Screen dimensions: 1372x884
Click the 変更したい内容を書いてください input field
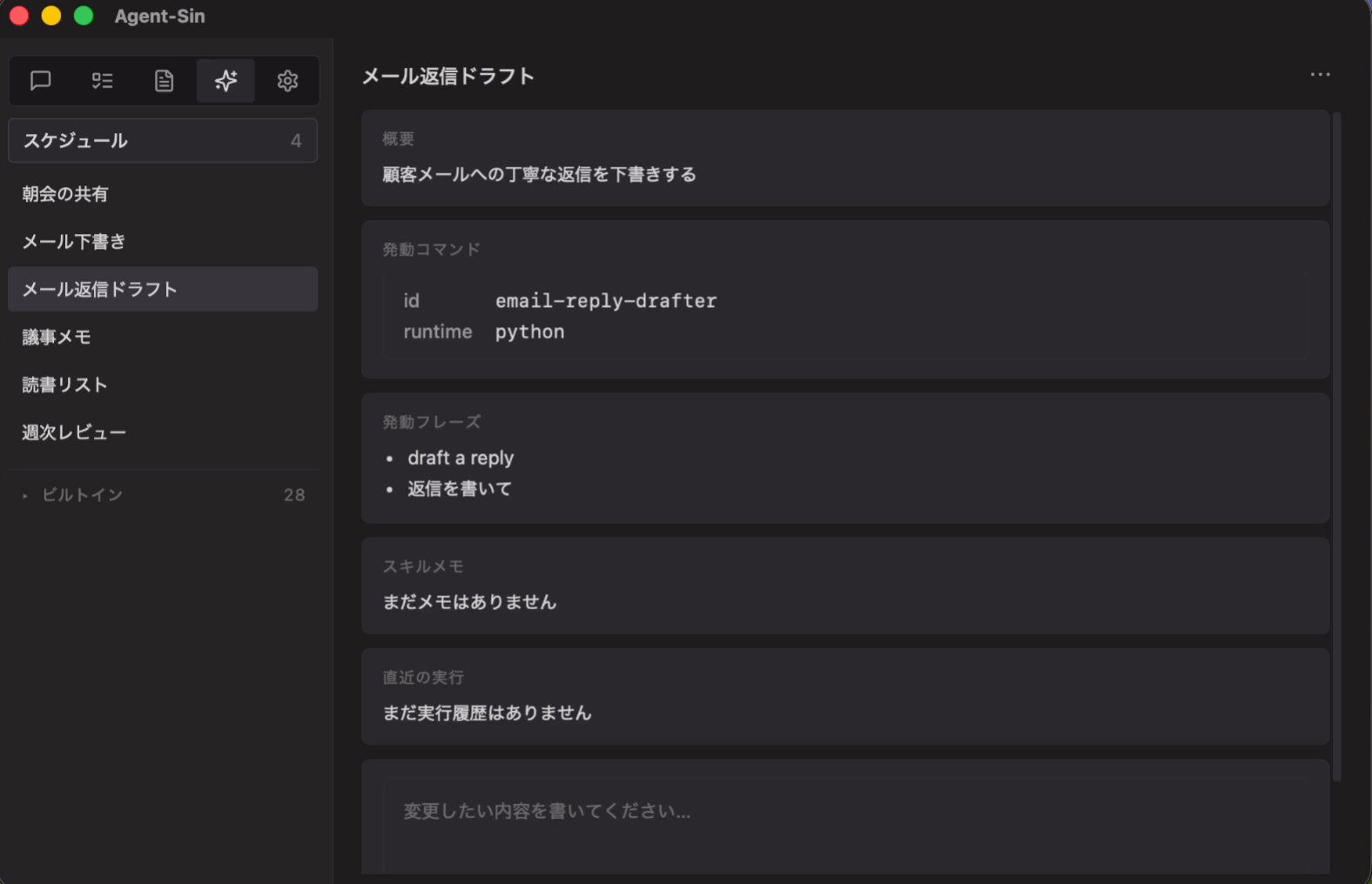(x=844, y=826)
